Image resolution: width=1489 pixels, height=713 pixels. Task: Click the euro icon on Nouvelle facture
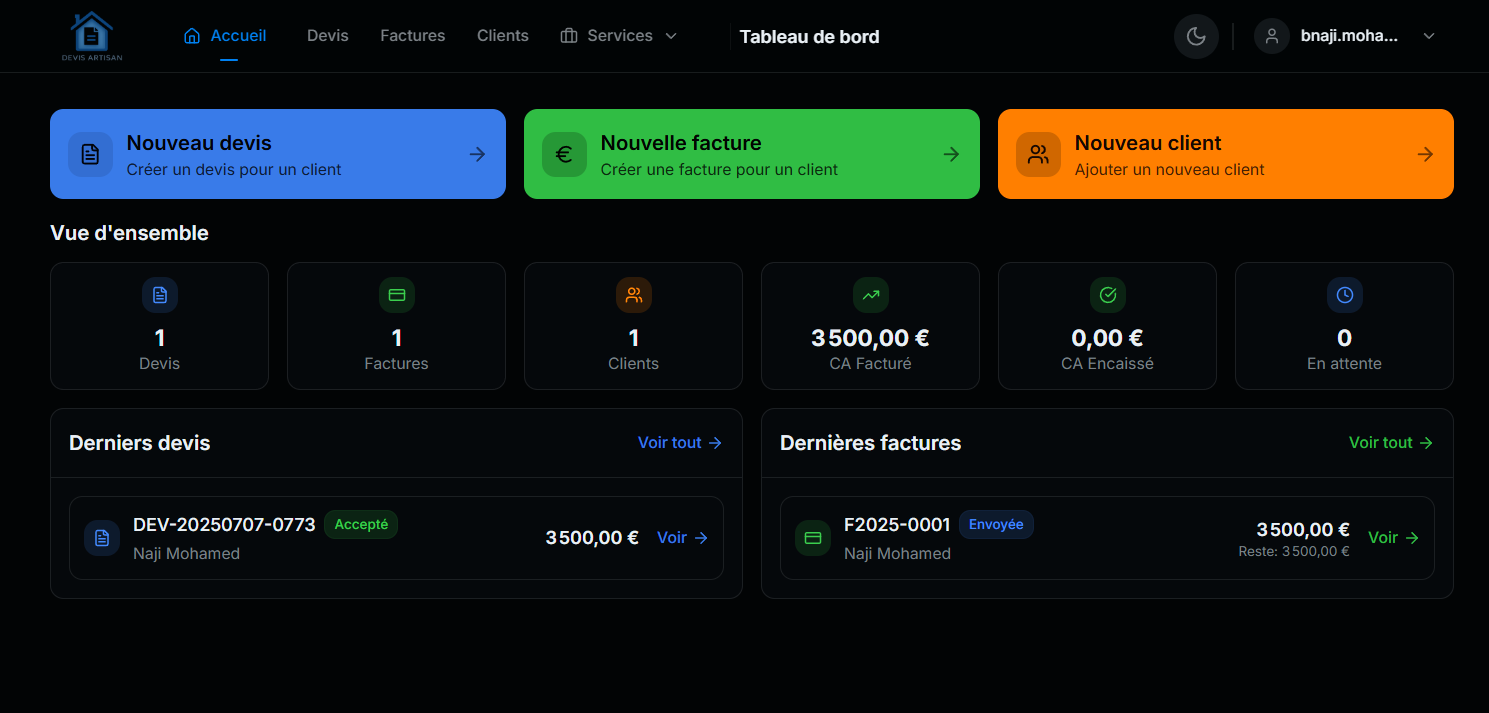(564, 154)
